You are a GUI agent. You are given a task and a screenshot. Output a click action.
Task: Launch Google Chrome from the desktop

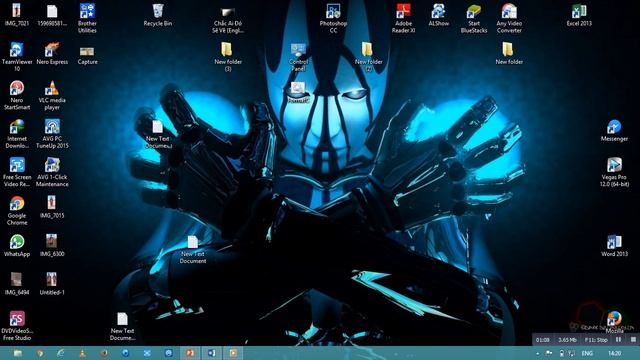click(x=17, y=210)
